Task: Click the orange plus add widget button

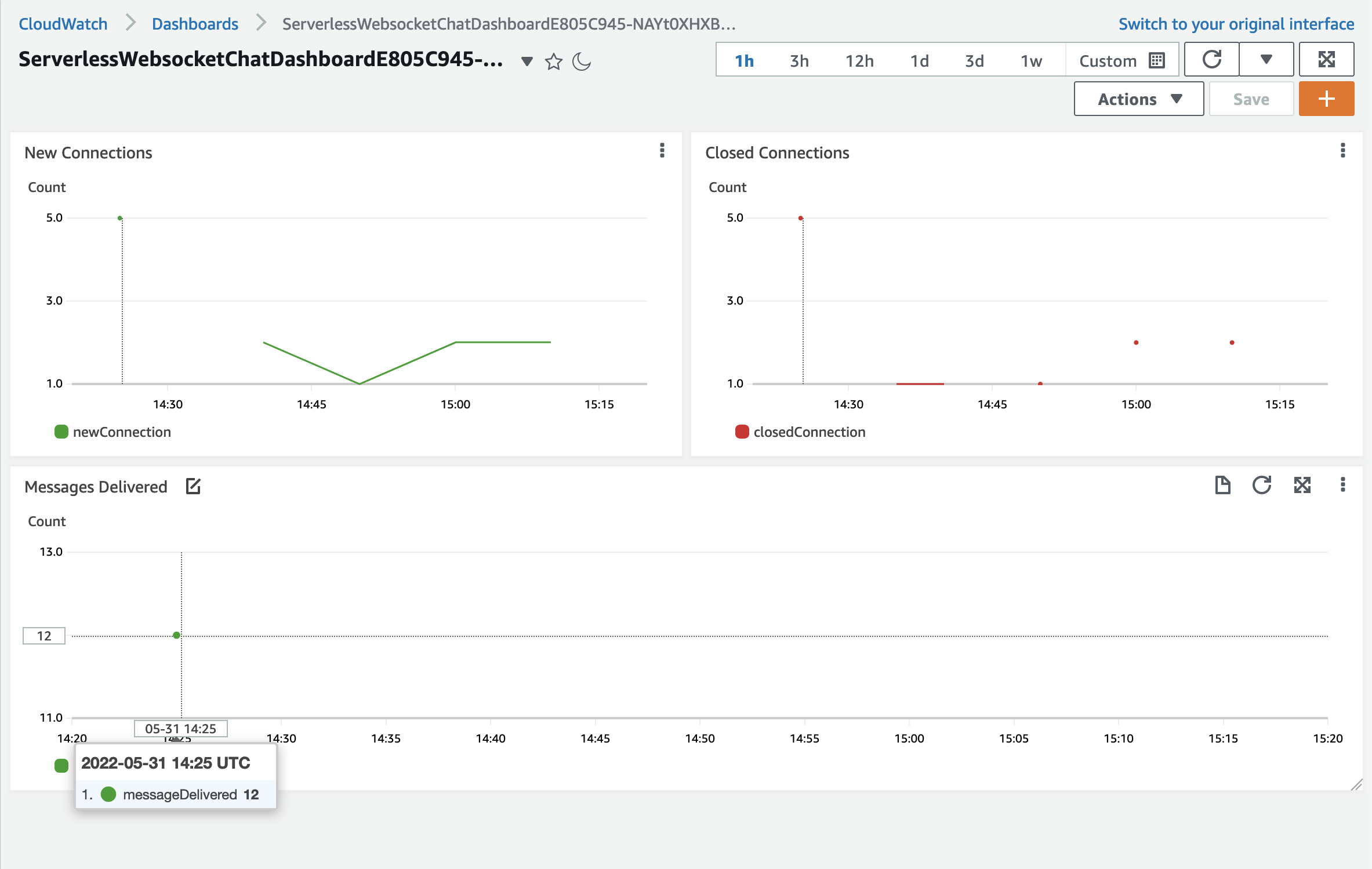Action: coord(1326,99)
